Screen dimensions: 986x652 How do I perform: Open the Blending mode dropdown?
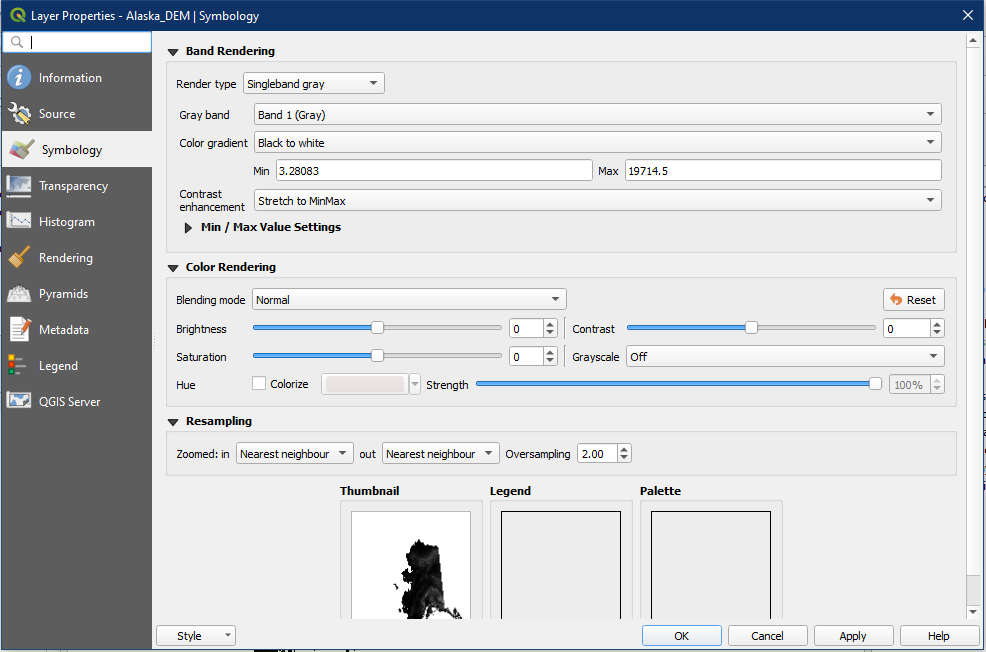tap(409, 299)
